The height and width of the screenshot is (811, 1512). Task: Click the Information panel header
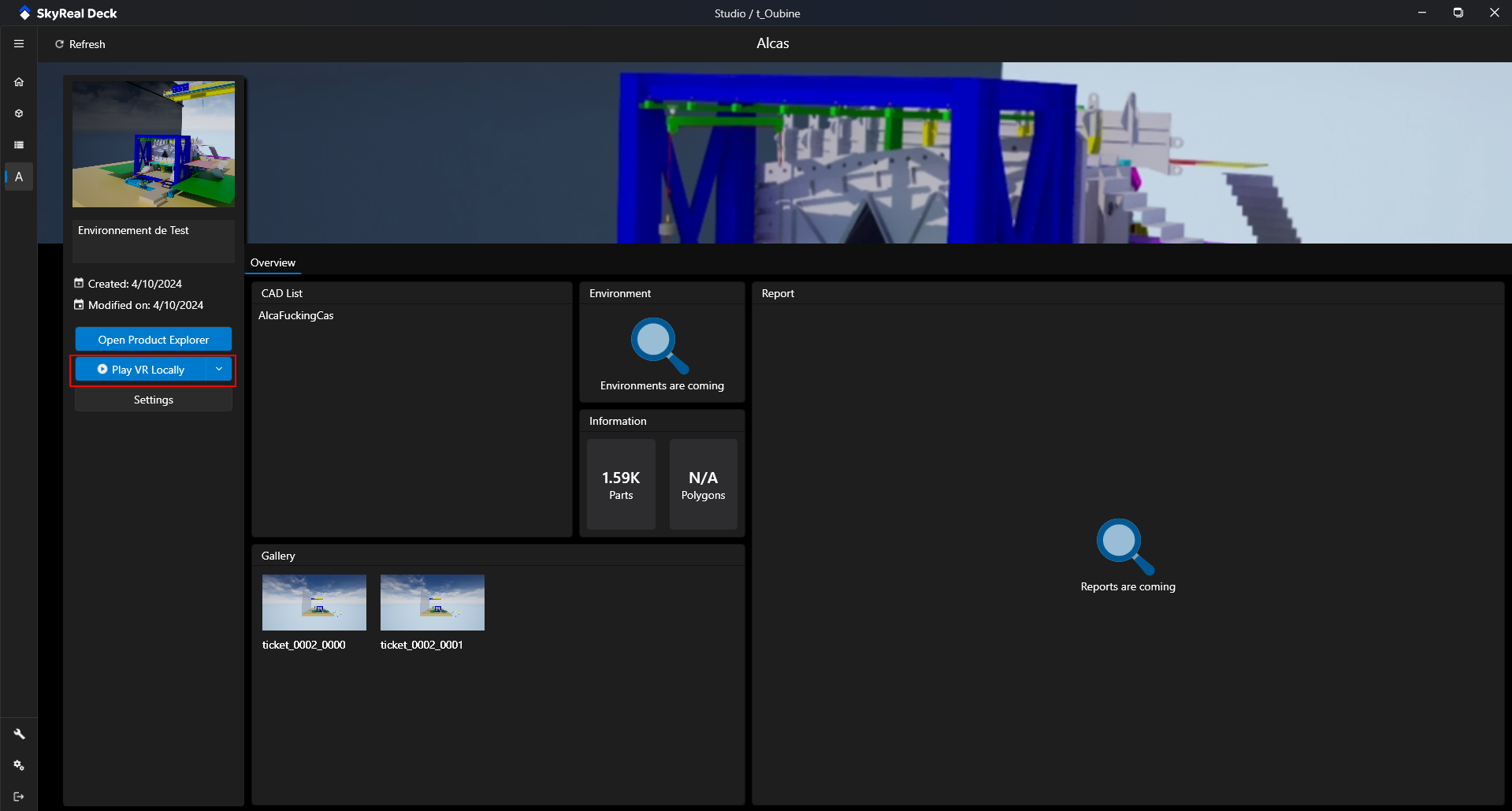(662, 421)
